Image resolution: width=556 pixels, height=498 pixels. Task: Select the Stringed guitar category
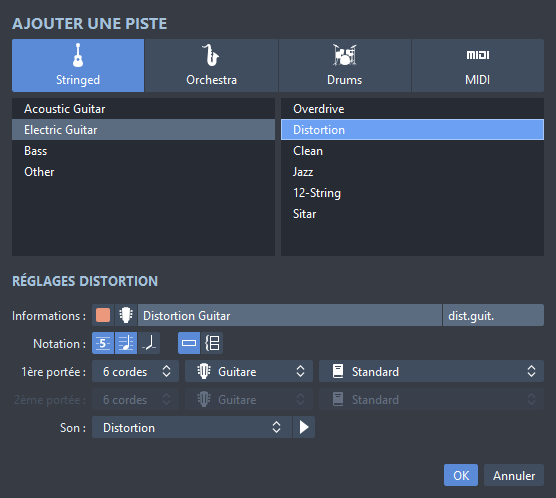pos(78,66)
